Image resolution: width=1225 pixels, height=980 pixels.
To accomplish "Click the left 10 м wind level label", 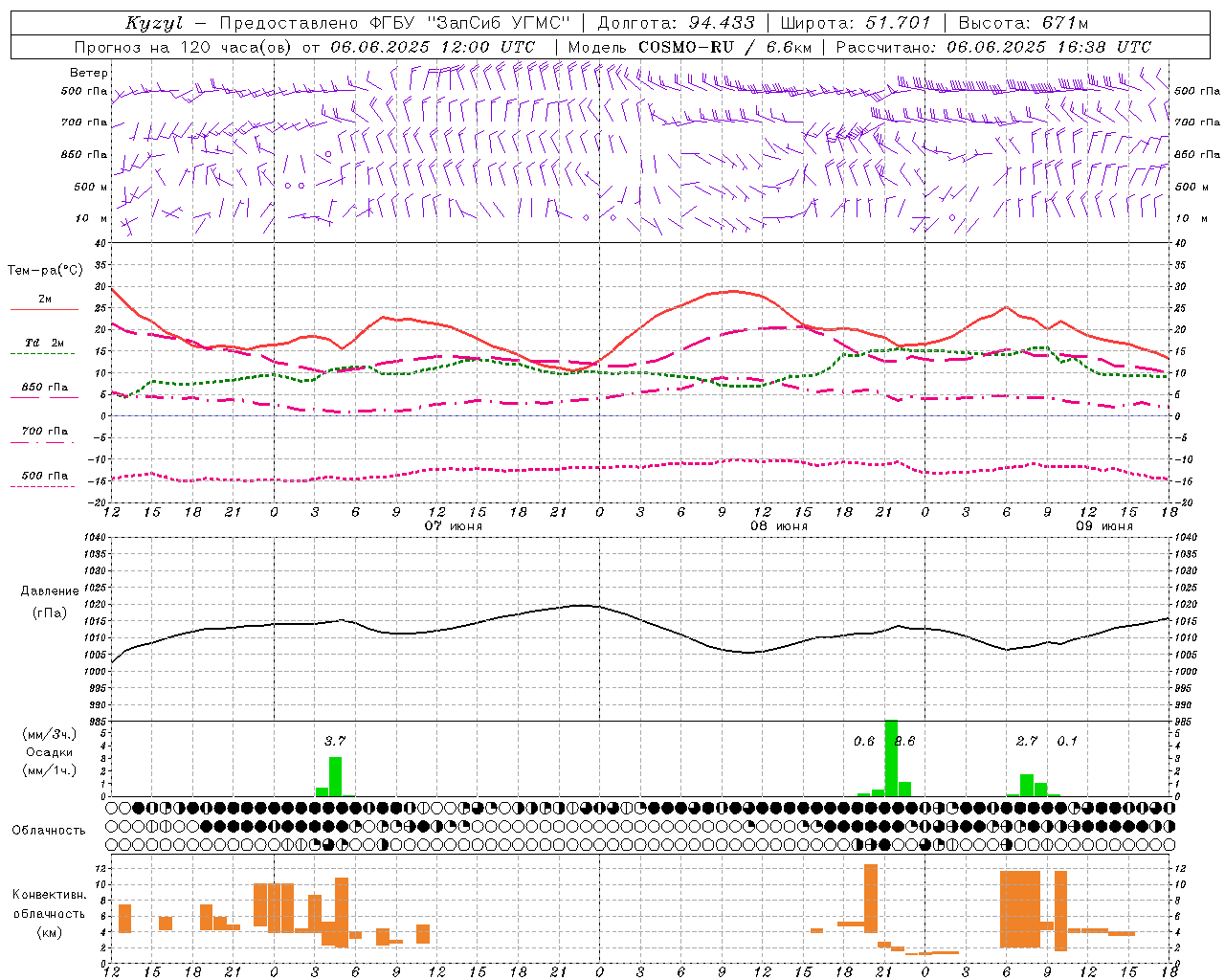I will tap(91, 218).
